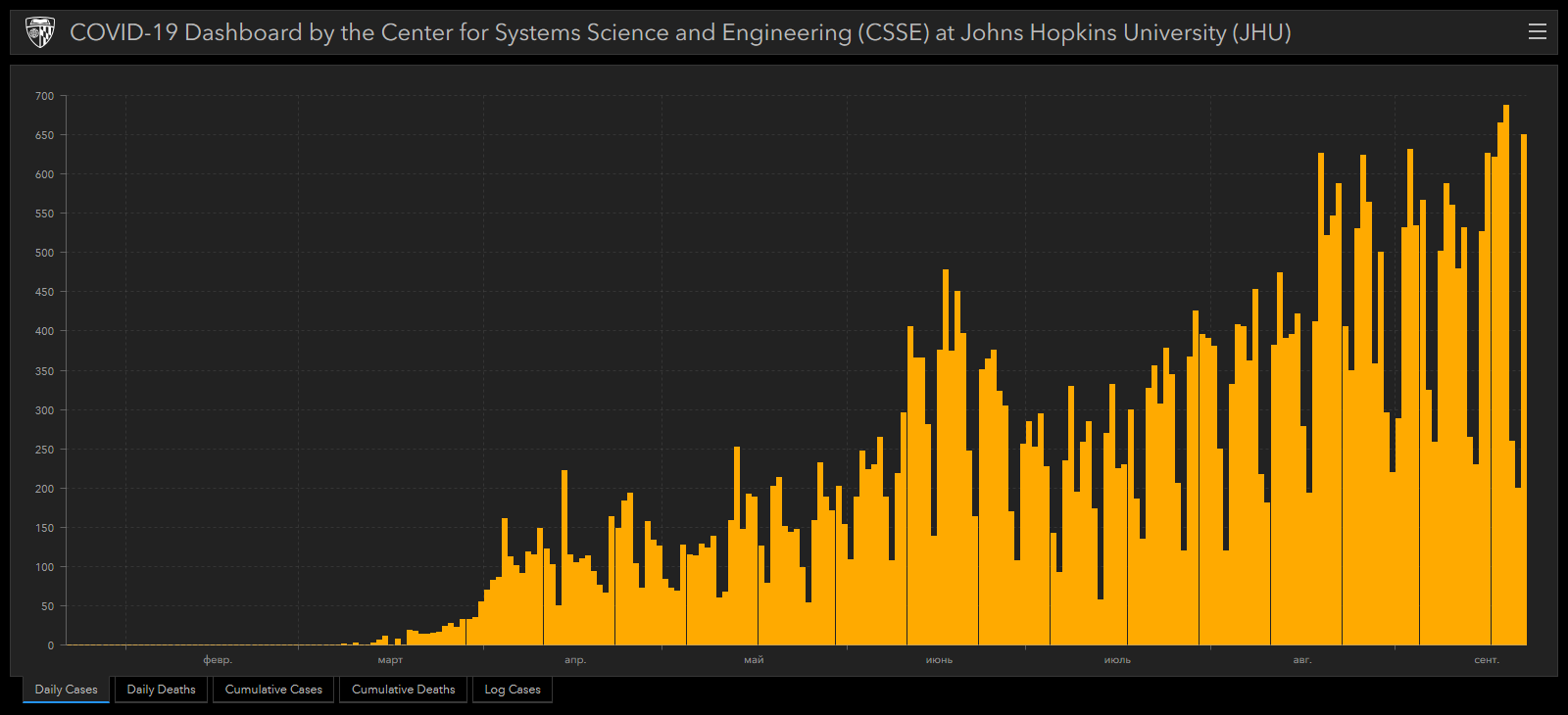Click the tallest bar in the chart
Viewport: 1568px width, 715px height.
click(x=1506, y=392)
